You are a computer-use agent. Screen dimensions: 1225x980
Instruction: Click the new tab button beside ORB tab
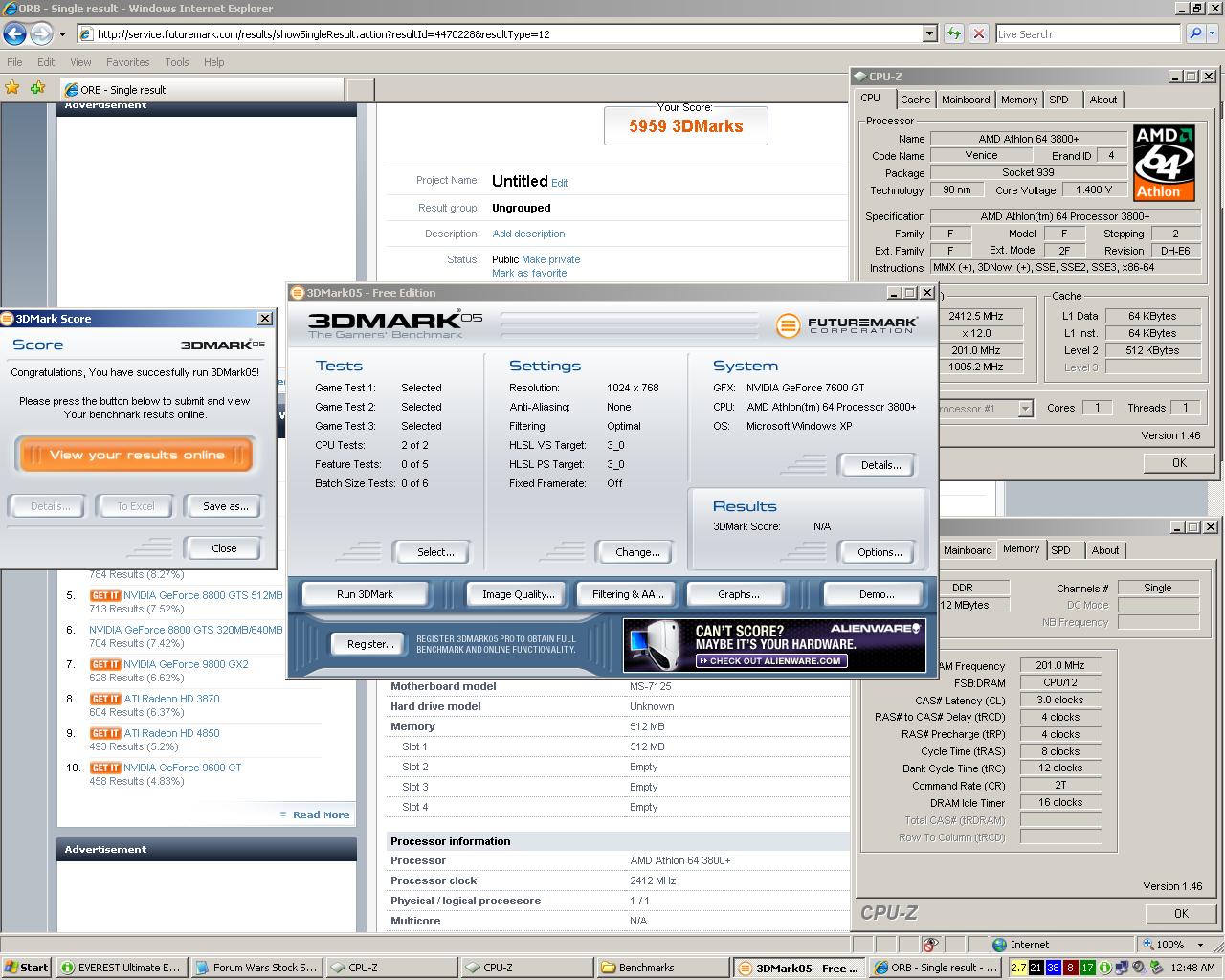[360, 89]
